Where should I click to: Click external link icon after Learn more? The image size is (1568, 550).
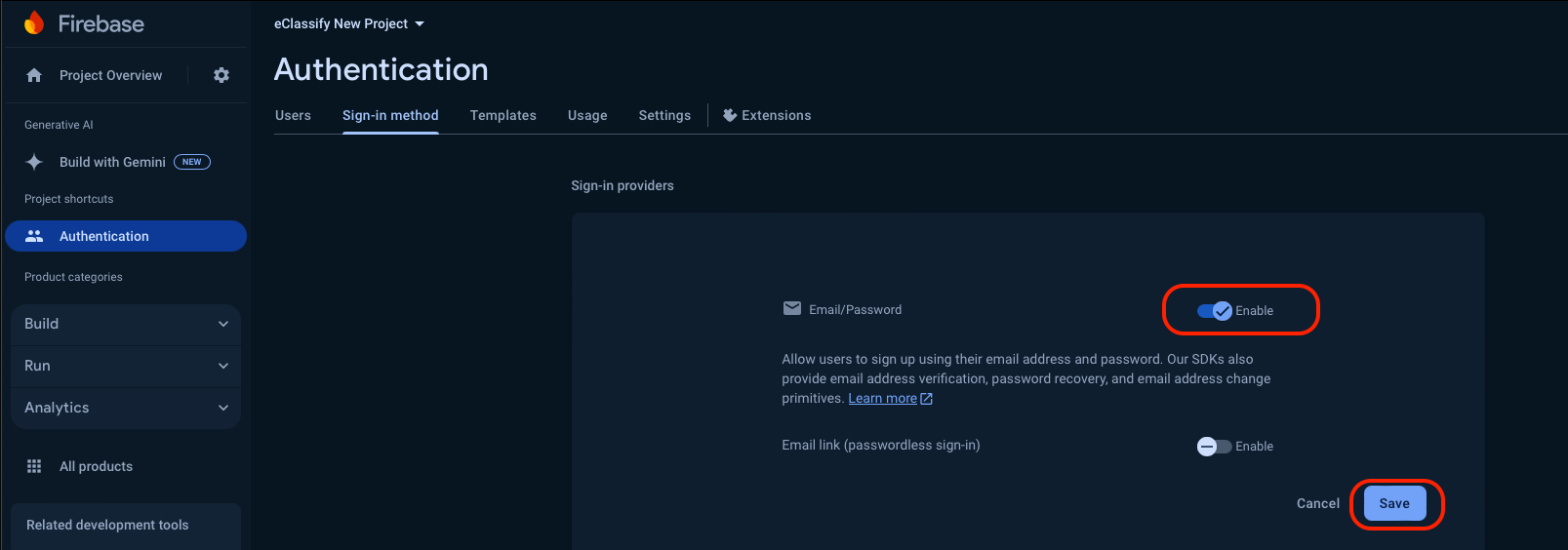927,399
